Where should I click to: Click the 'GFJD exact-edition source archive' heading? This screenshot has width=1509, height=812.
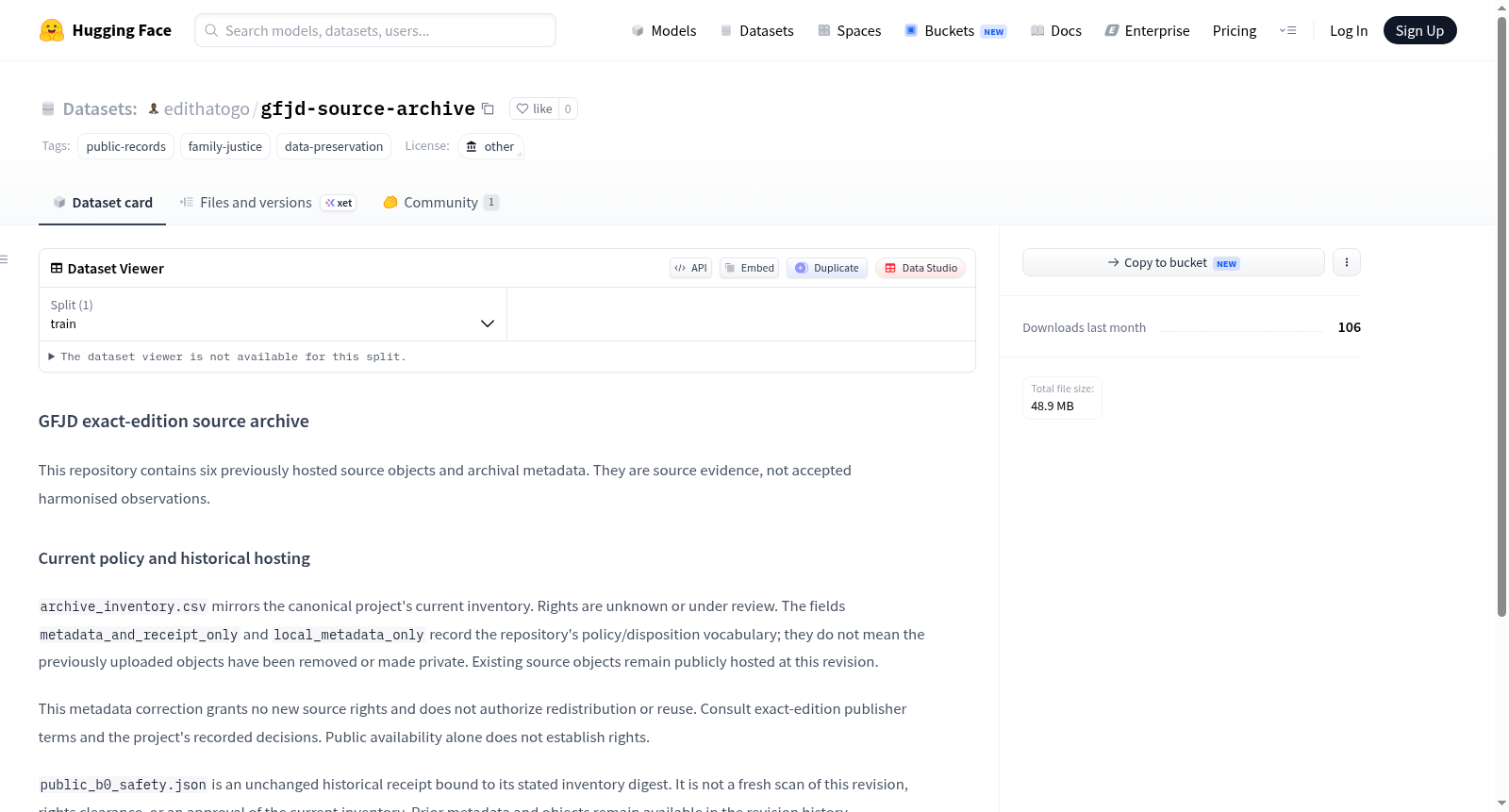click(174, 422)
